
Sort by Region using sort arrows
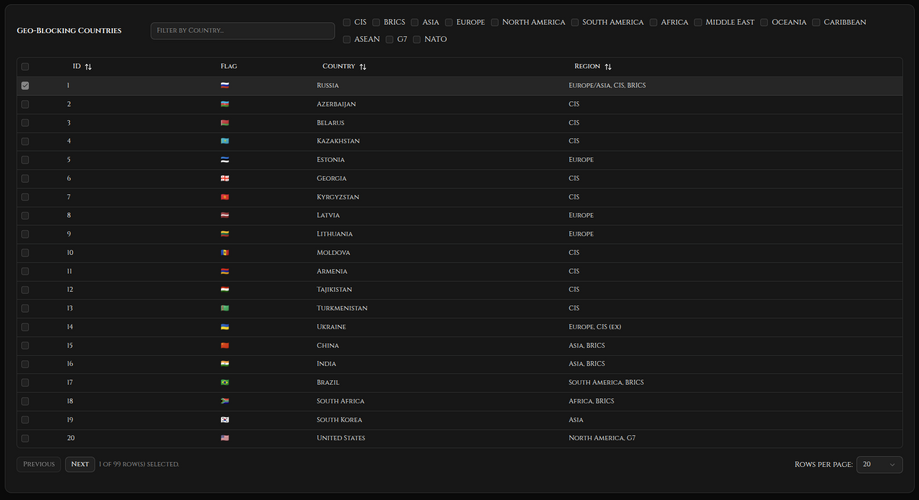click(607, 67)
